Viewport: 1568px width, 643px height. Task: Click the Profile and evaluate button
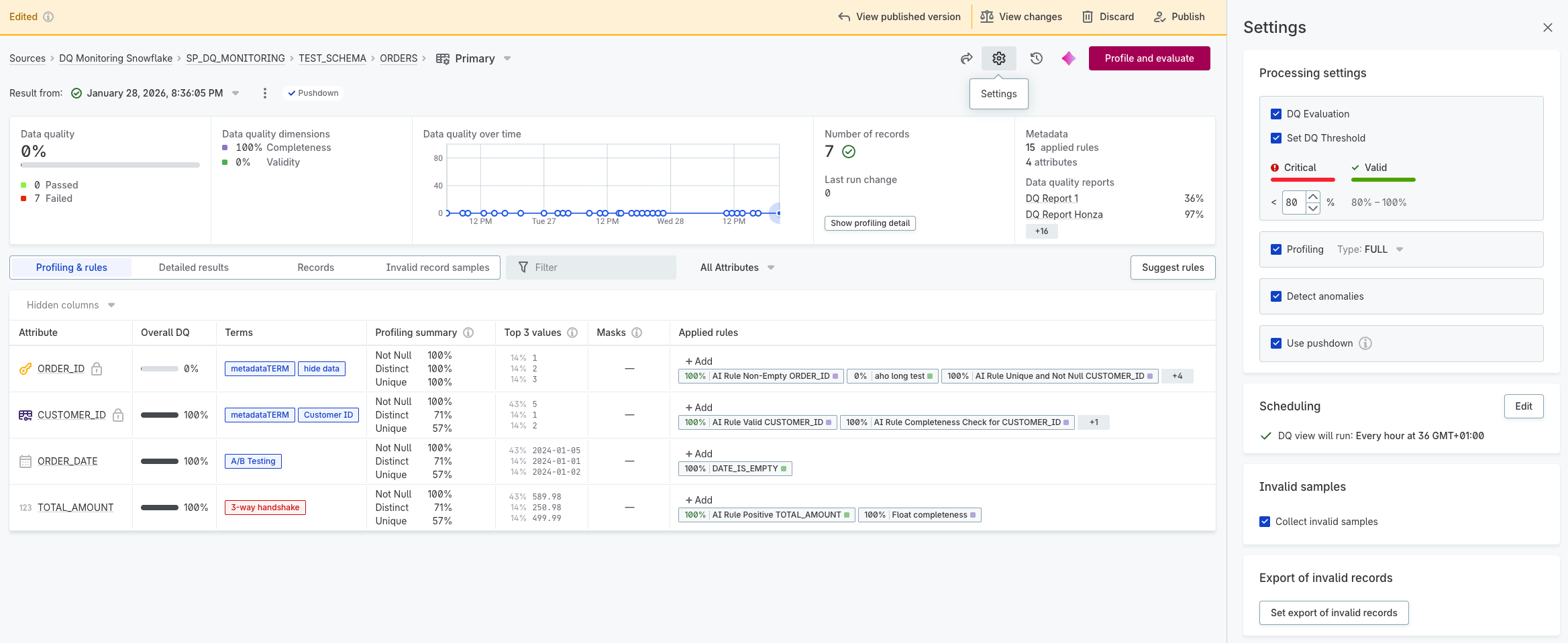coord(1149,58)
